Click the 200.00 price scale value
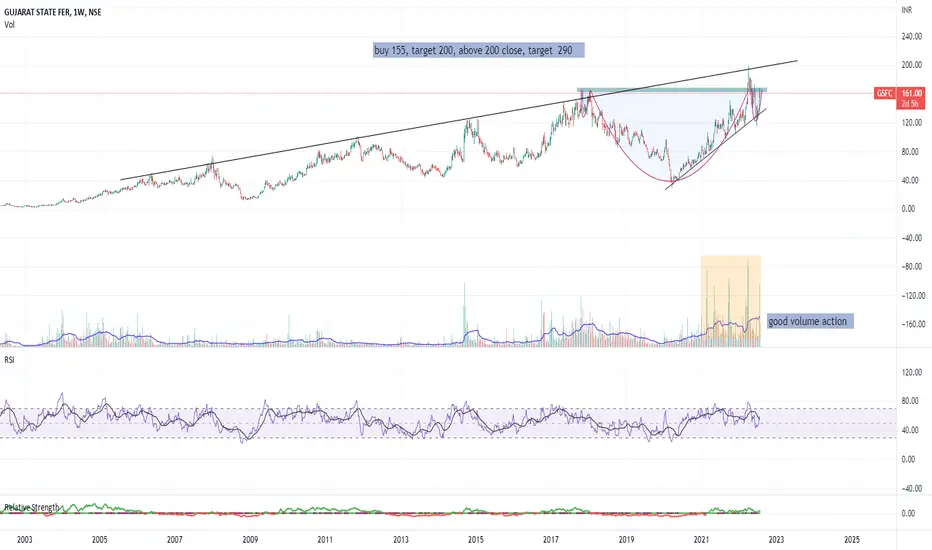This screenshot has width=932, height=550. [912, 65]
